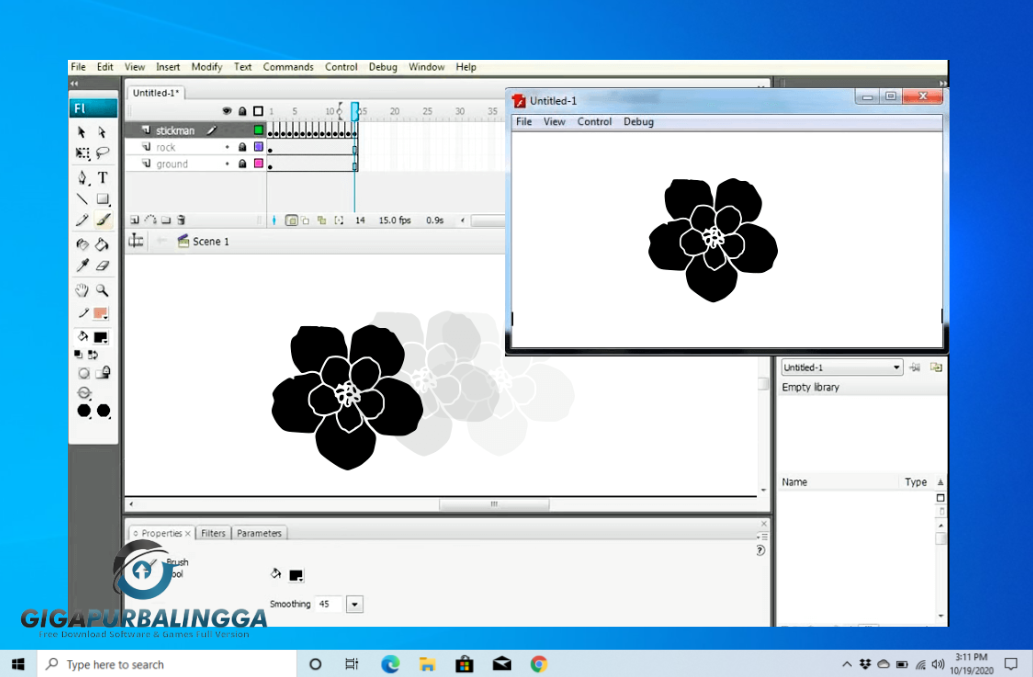Open the fill color picker in Properties
Screen dimensions: 1033x677
click(x=296, y=575)
